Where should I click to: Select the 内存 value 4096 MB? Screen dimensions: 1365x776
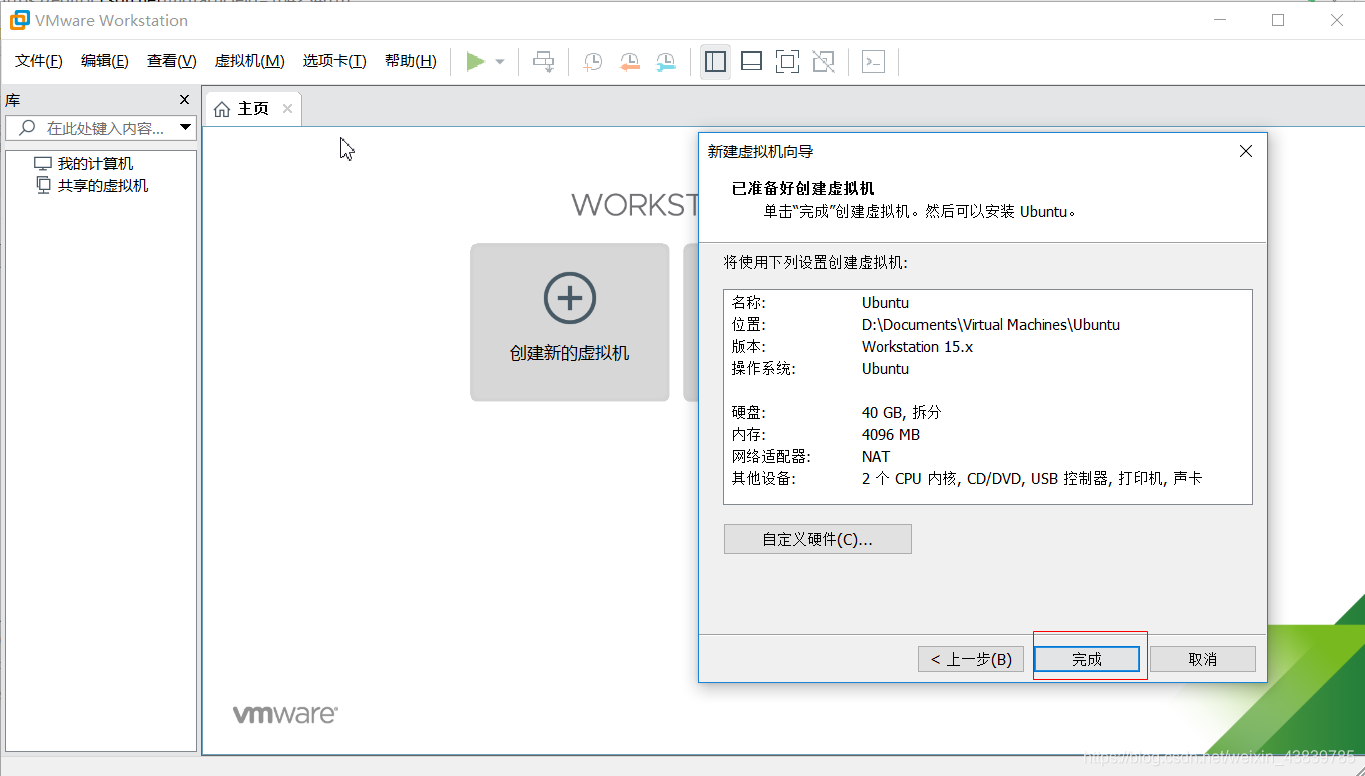click(890, 435)
